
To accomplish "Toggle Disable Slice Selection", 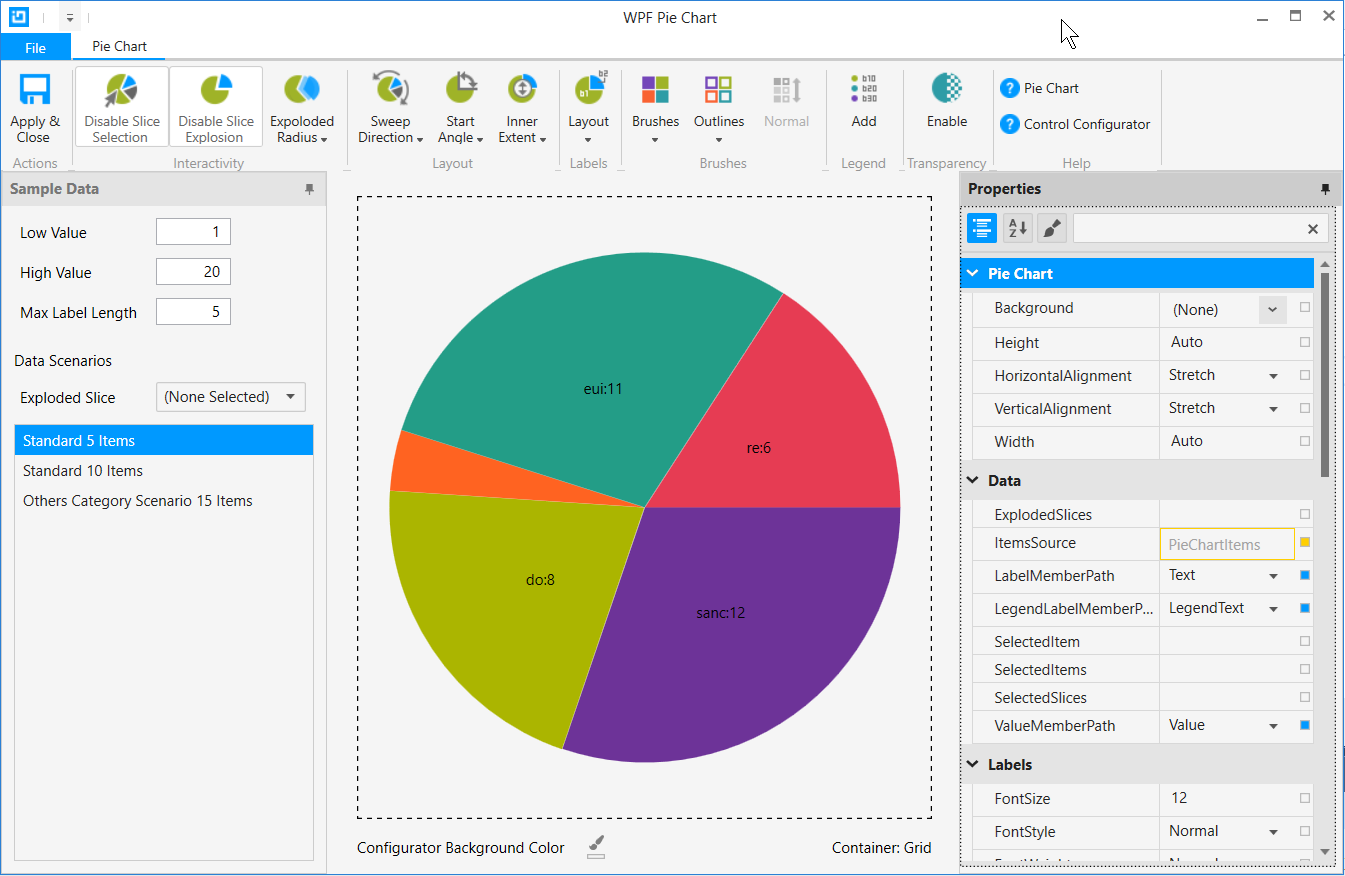I will 121,108.
